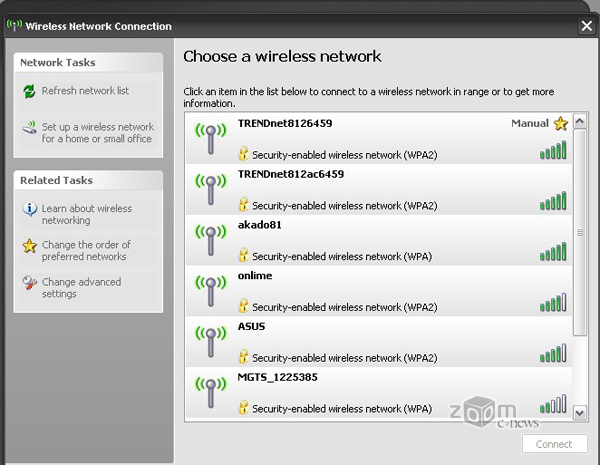Open Change the order of preferred networks
This screenshot has width=600, height=465.
pyautogui.click(x=86, y=250)
